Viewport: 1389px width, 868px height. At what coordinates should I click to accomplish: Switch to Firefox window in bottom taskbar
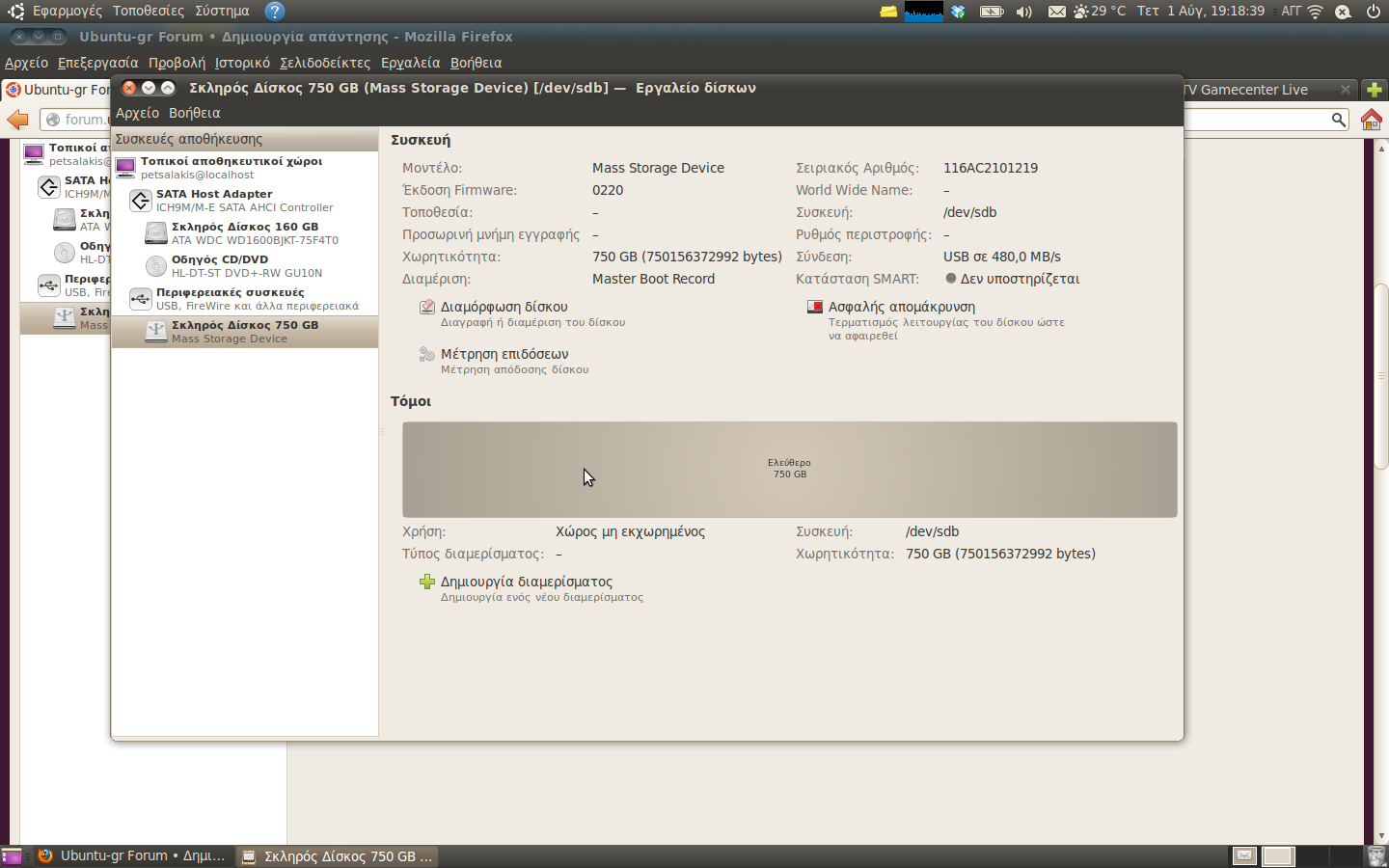(x=132, y=855)
